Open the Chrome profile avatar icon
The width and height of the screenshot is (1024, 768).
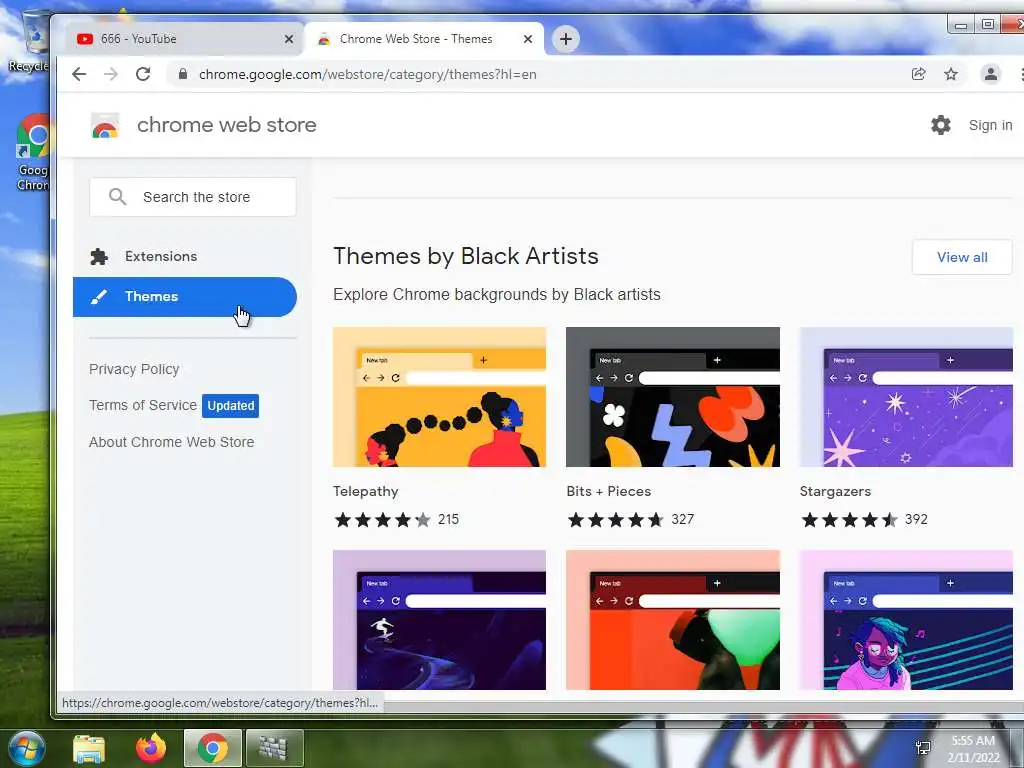click(991, 74)
